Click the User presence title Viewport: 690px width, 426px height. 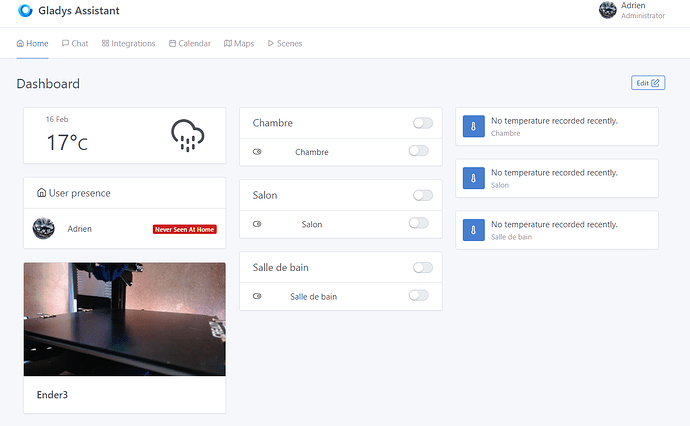click(80, 193)
